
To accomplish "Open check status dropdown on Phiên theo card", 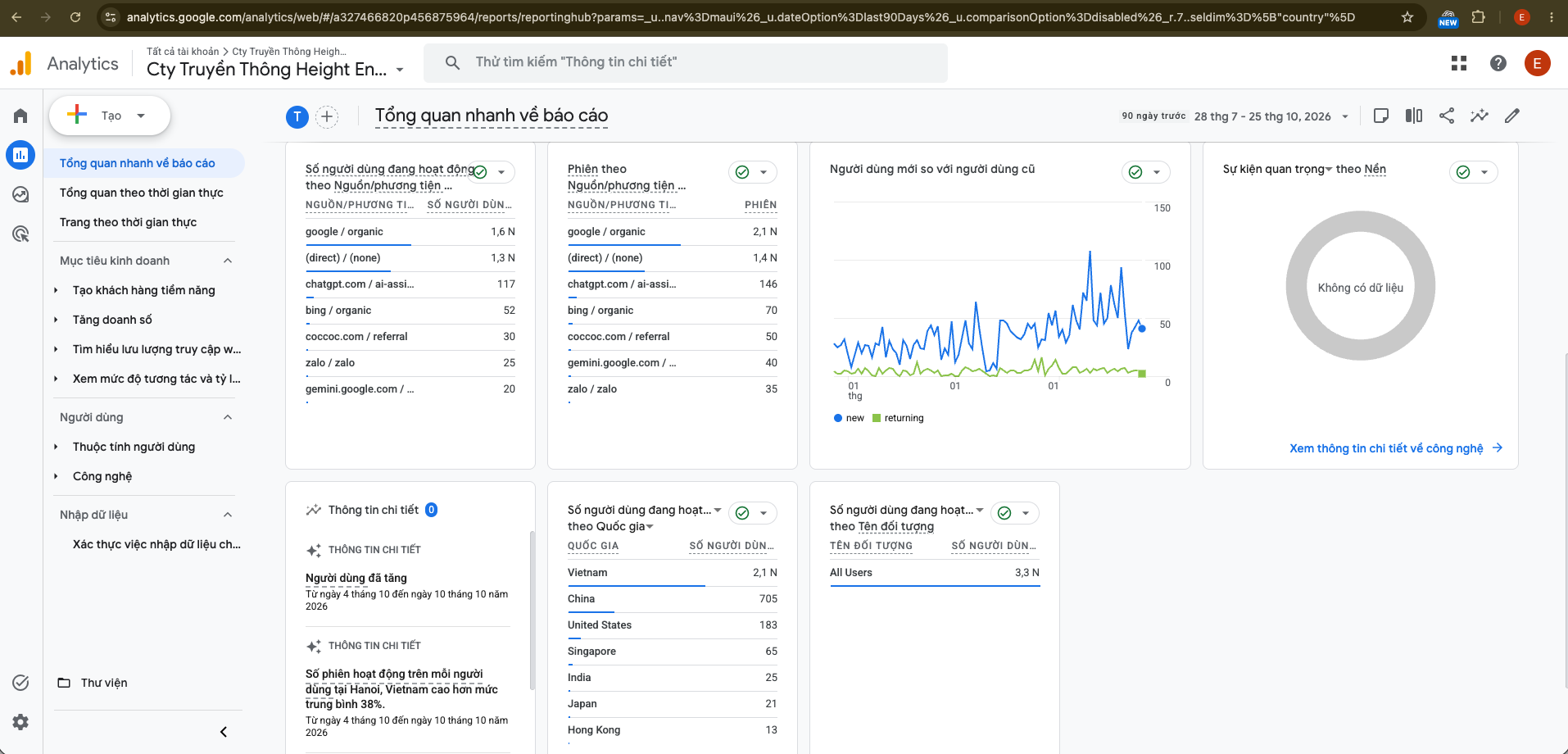I will [x=753, y=172].
